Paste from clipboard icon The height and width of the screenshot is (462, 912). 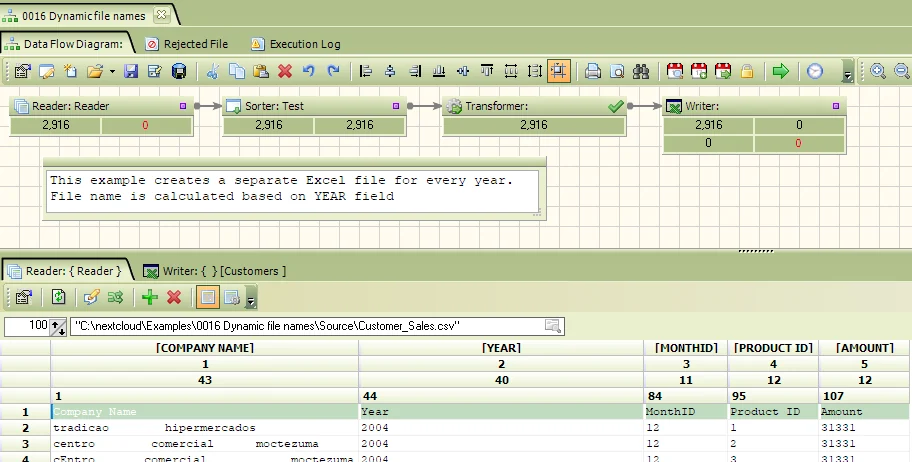[261, 71]
